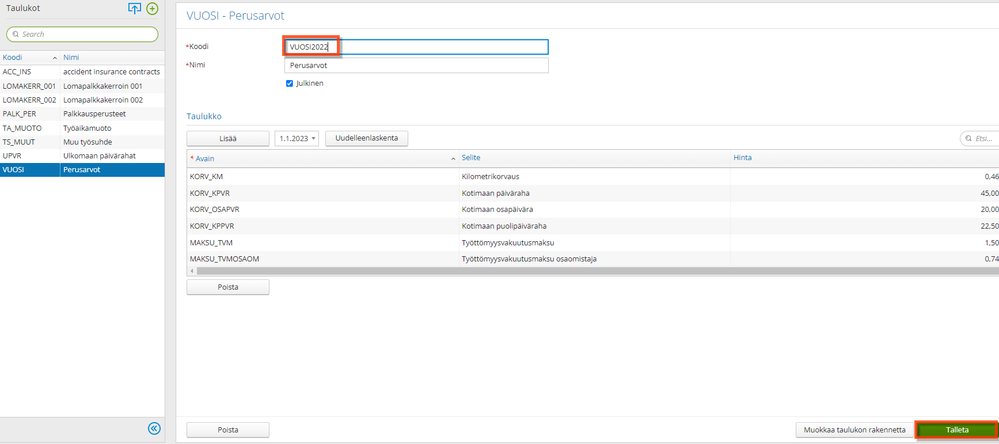The image size is (999, 444).
Task: Click Muokkaa taulukon rakennetta button
Action: pos(855,430)
